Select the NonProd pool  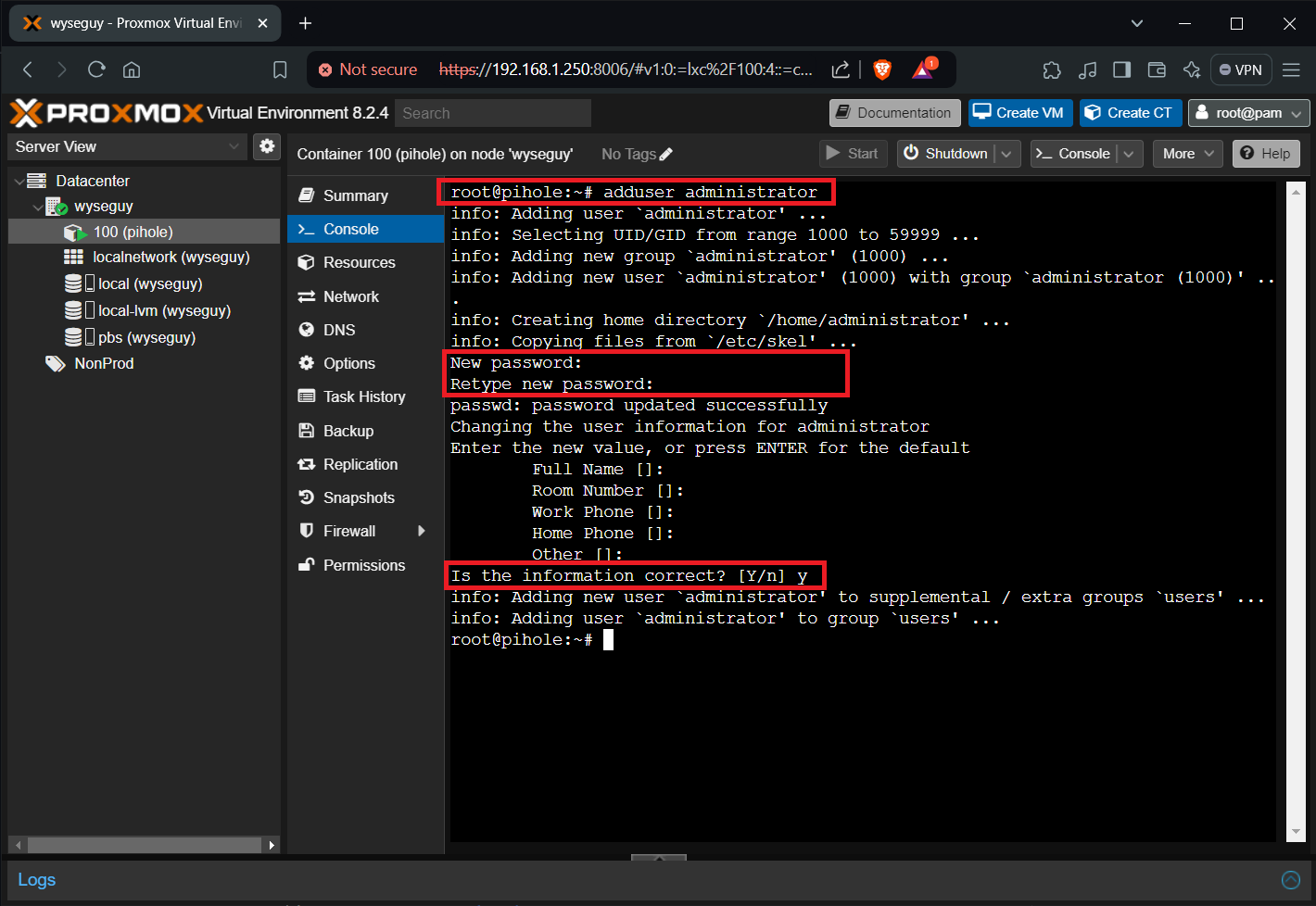pyautogui.click(x=104, y=363)
